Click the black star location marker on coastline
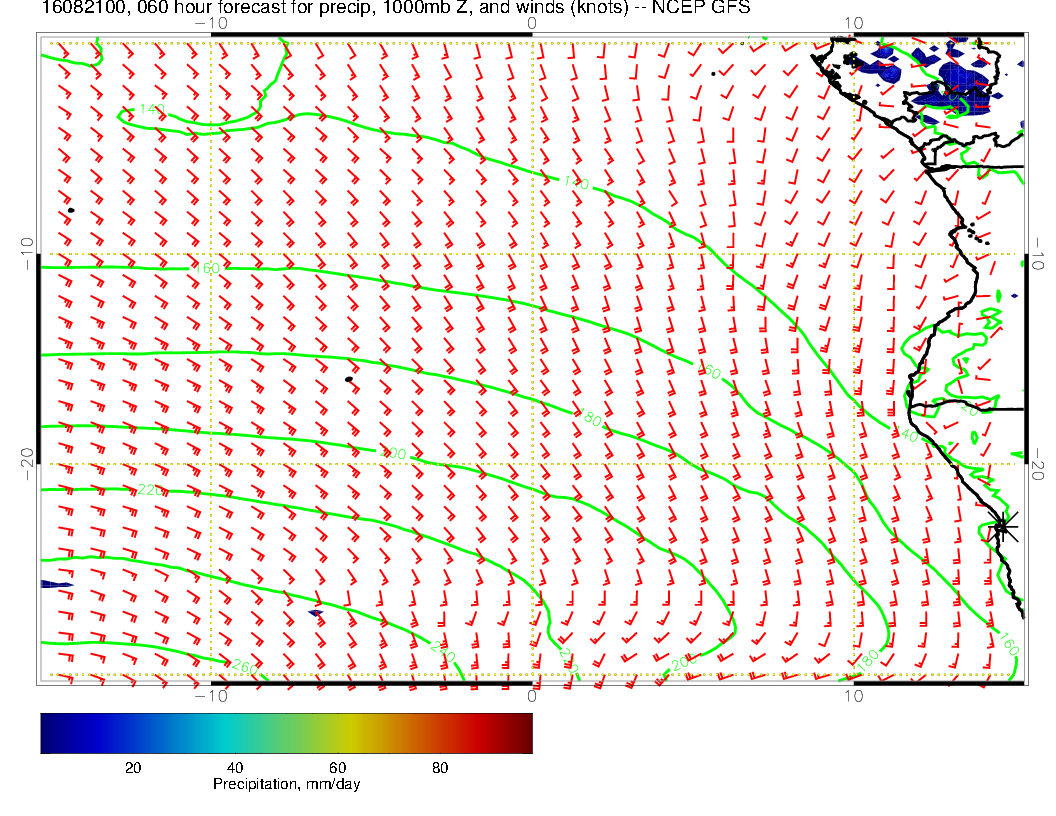The image size is (1056, 816). tap(1002, 526)
